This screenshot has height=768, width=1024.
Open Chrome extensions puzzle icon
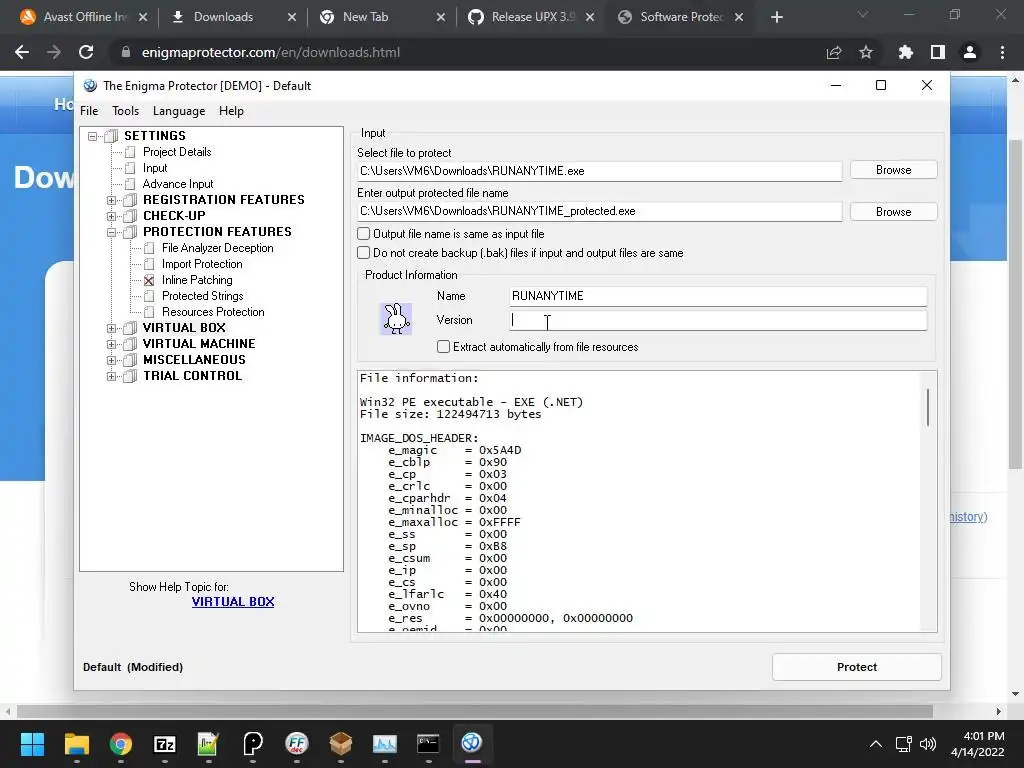[905, 52]
